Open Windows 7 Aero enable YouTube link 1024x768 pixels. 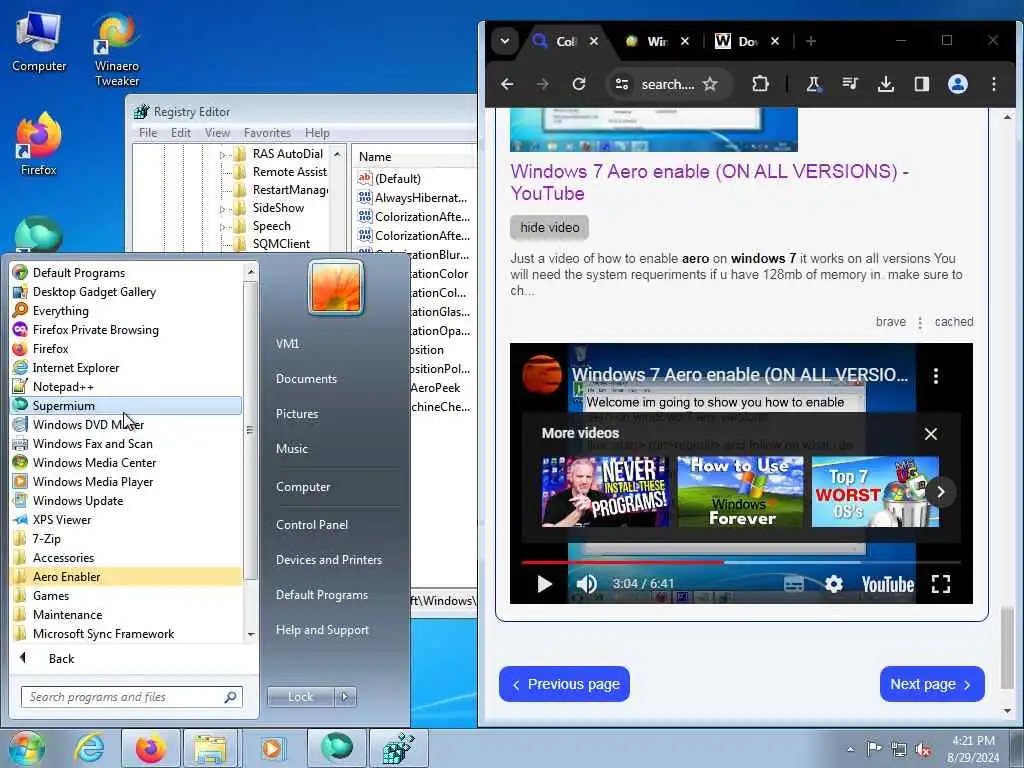(709, 182)
